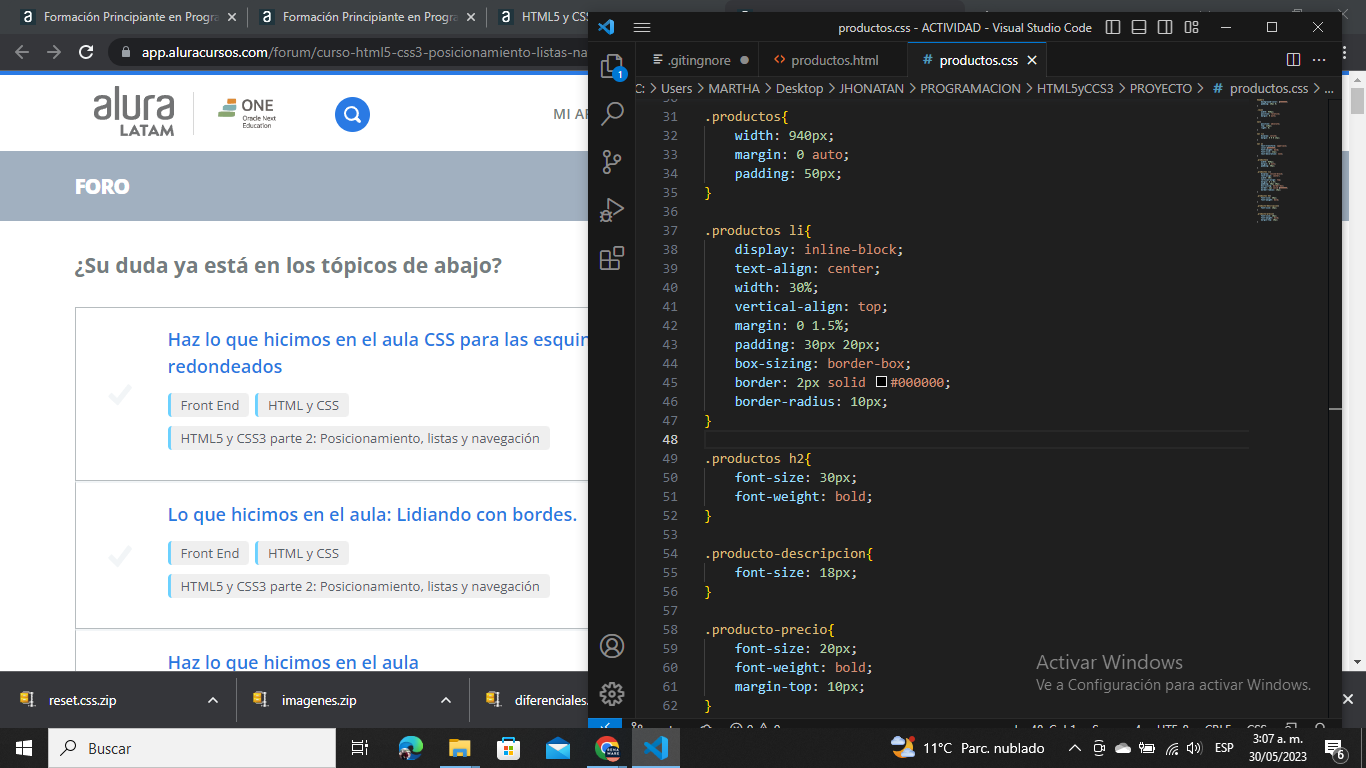Image resolution: width=1366 pixels, height=768 pixels.
Task: Click the Buscar taskbar search box
Action: click(191, 748)
